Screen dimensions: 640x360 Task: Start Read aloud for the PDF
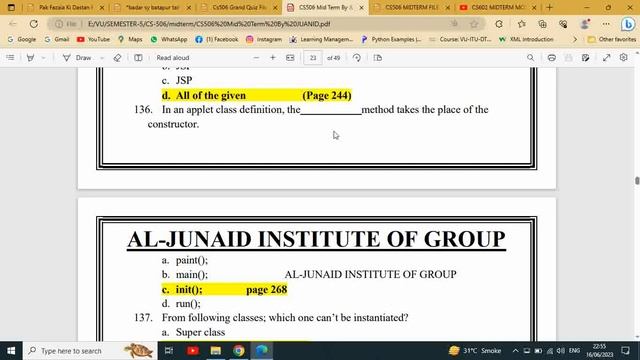click(x=173, y=58)
